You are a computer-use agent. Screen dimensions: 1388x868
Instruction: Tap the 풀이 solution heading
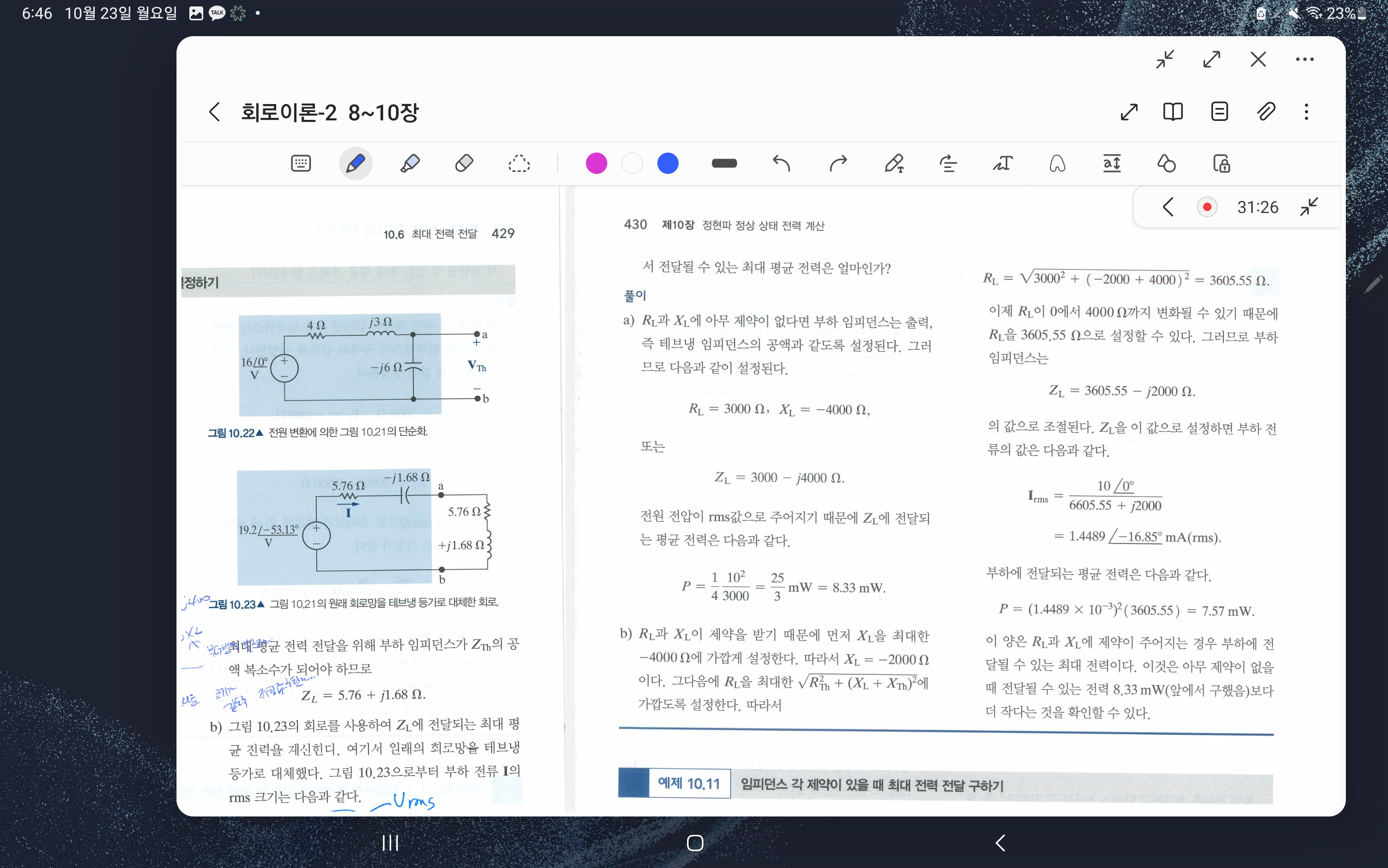pyautogui.click(x=635, y=296)
